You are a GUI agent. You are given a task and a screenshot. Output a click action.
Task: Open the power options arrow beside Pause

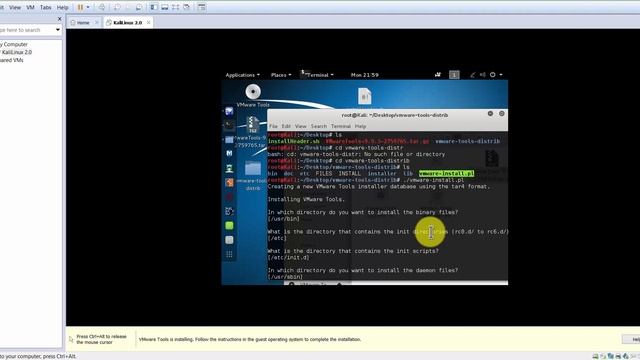(x=88, y=7)
